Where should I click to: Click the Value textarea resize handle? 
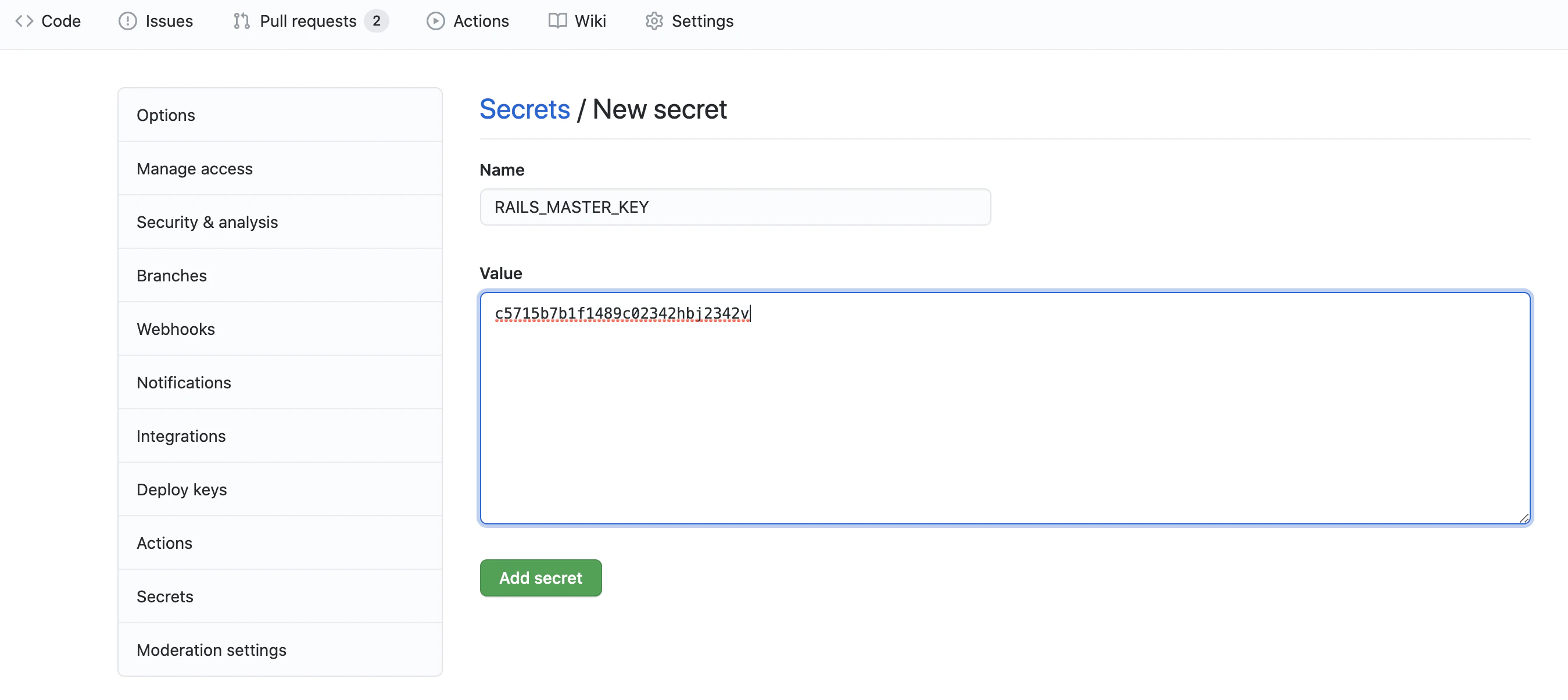(x=1524, y=518)
